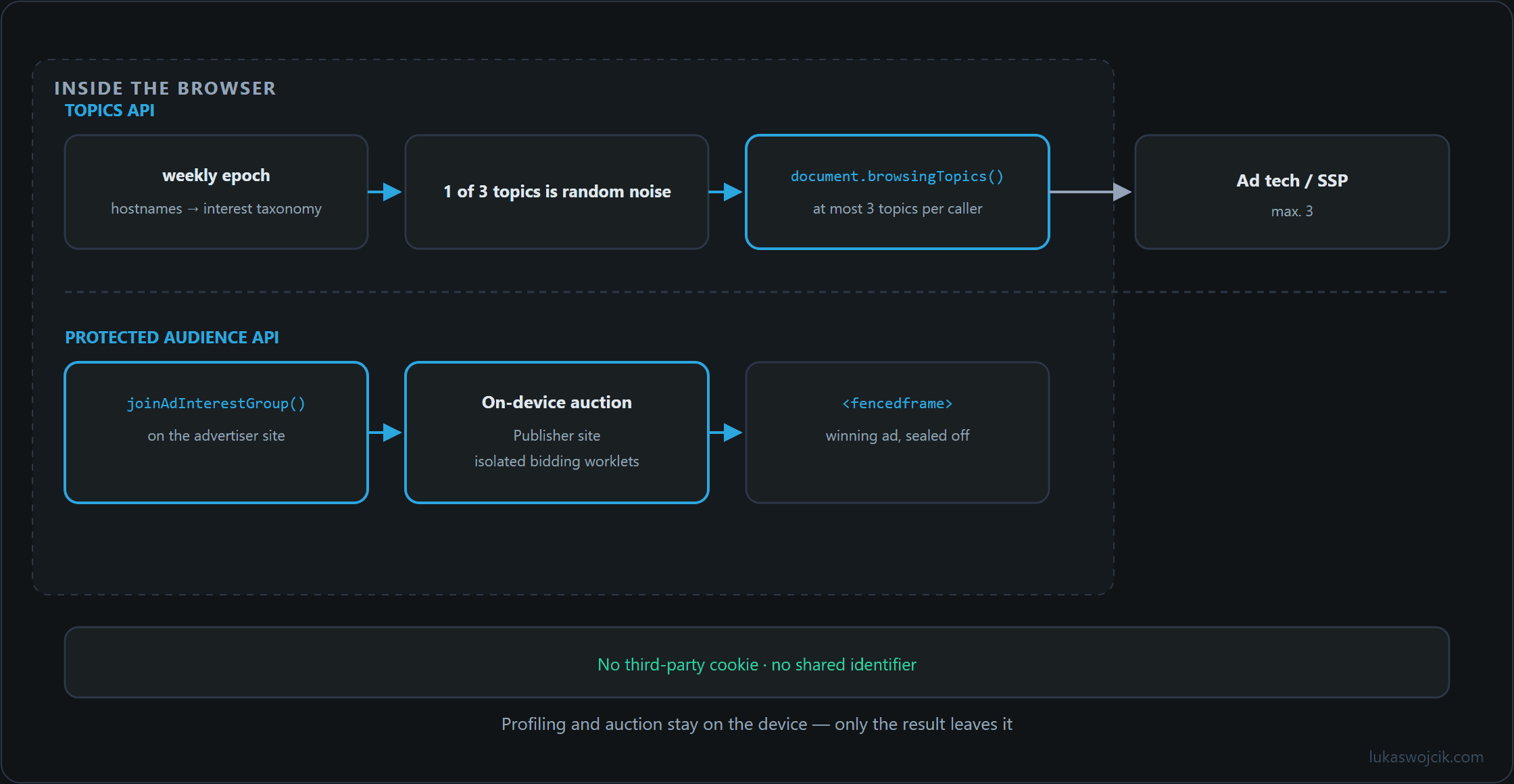Select 'hostnames → interest taxonomy' text
This screenshot has height=784, width=1514.
(x=216, y=209)
